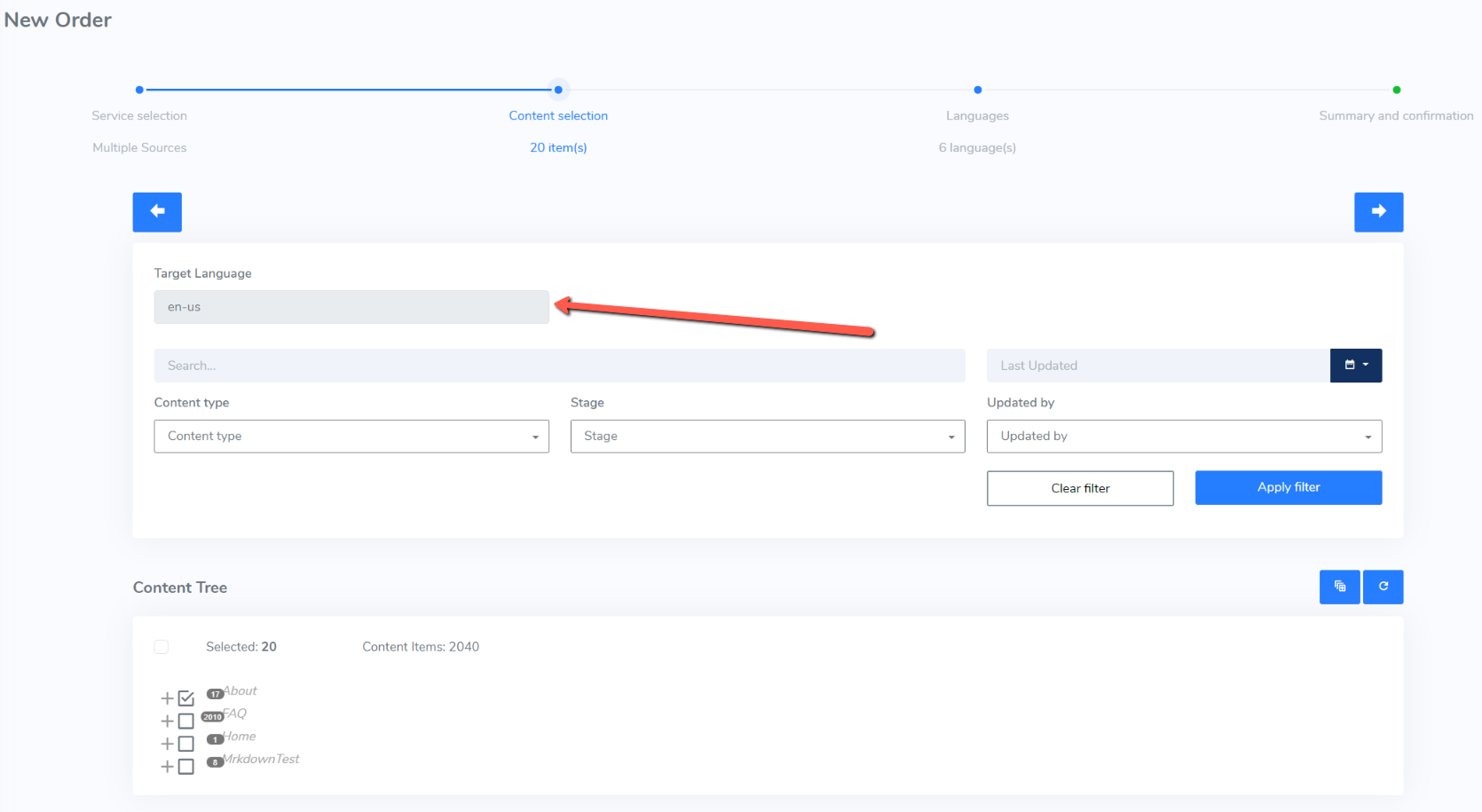
Task: Click the Content Items: 2040 text
Action: (421, 647)
